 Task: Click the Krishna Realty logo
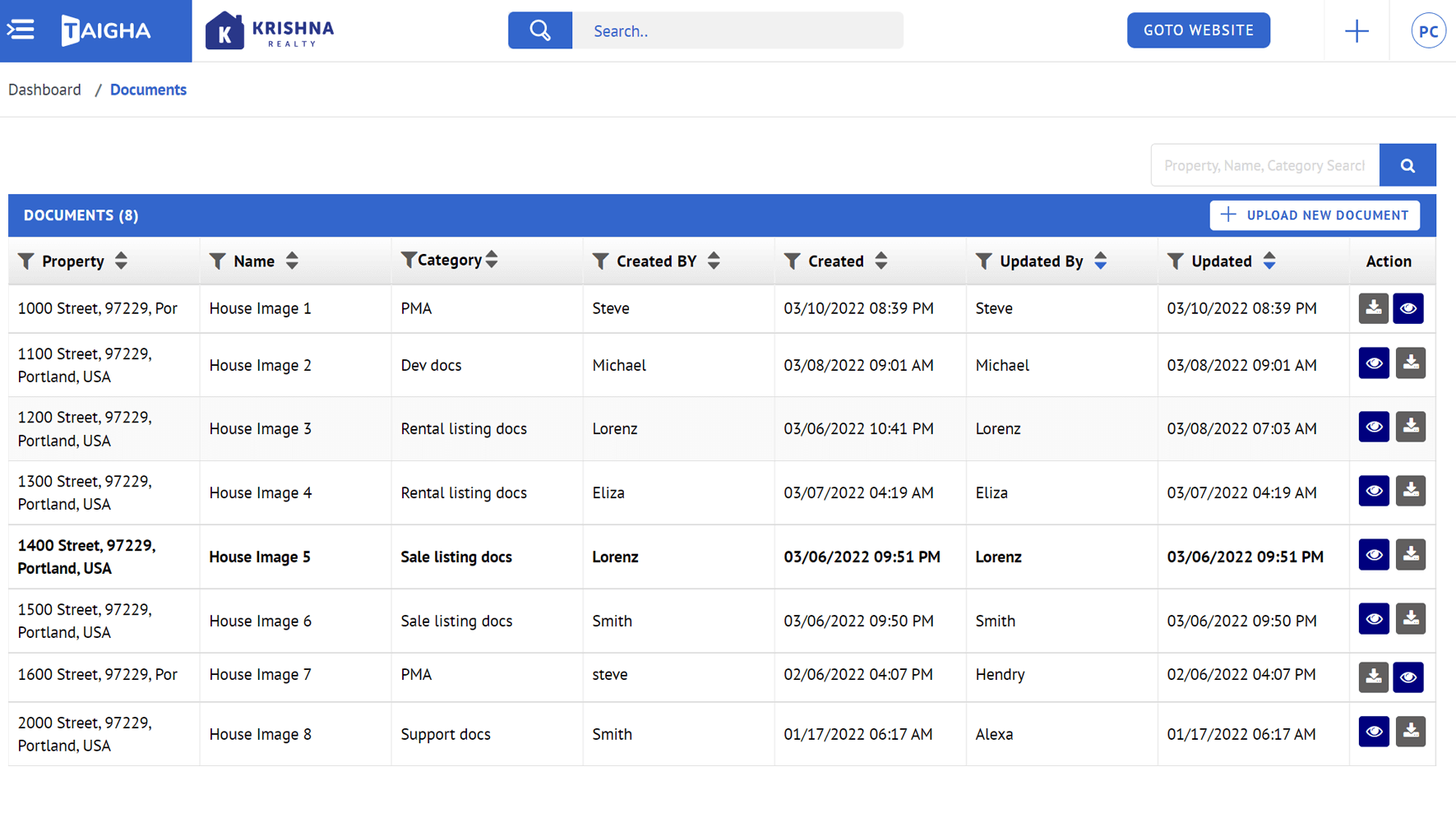pos(270,31)
